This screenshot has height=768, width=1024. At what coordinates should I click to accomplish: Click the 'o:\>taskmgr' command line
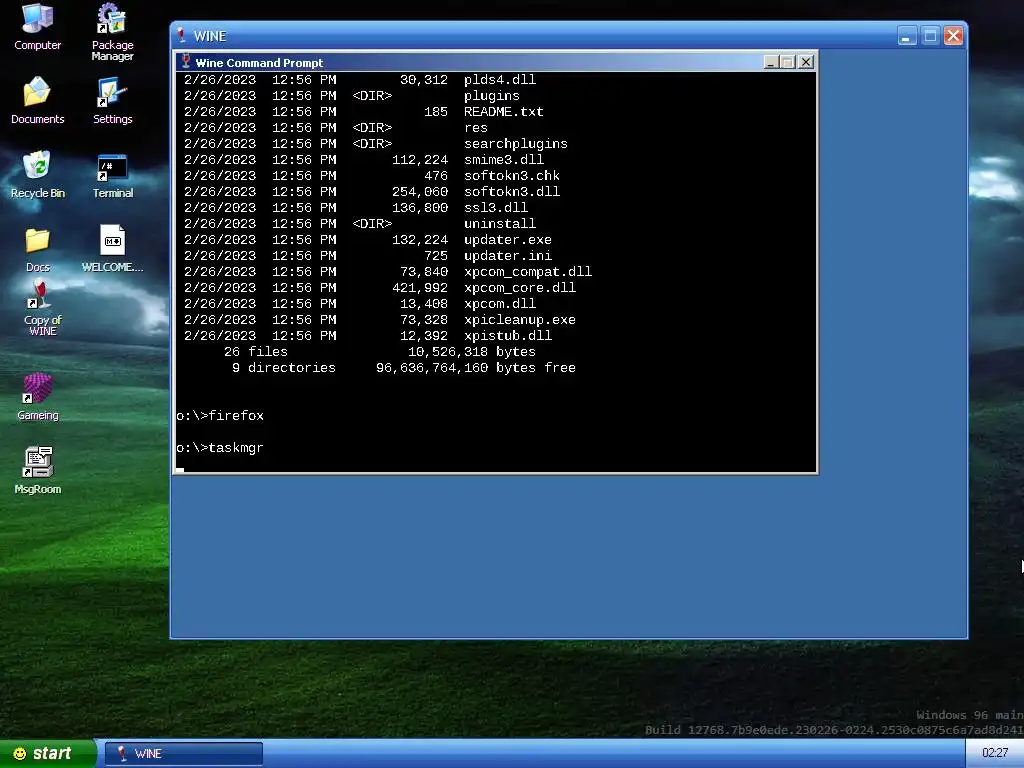coord(220,448)
